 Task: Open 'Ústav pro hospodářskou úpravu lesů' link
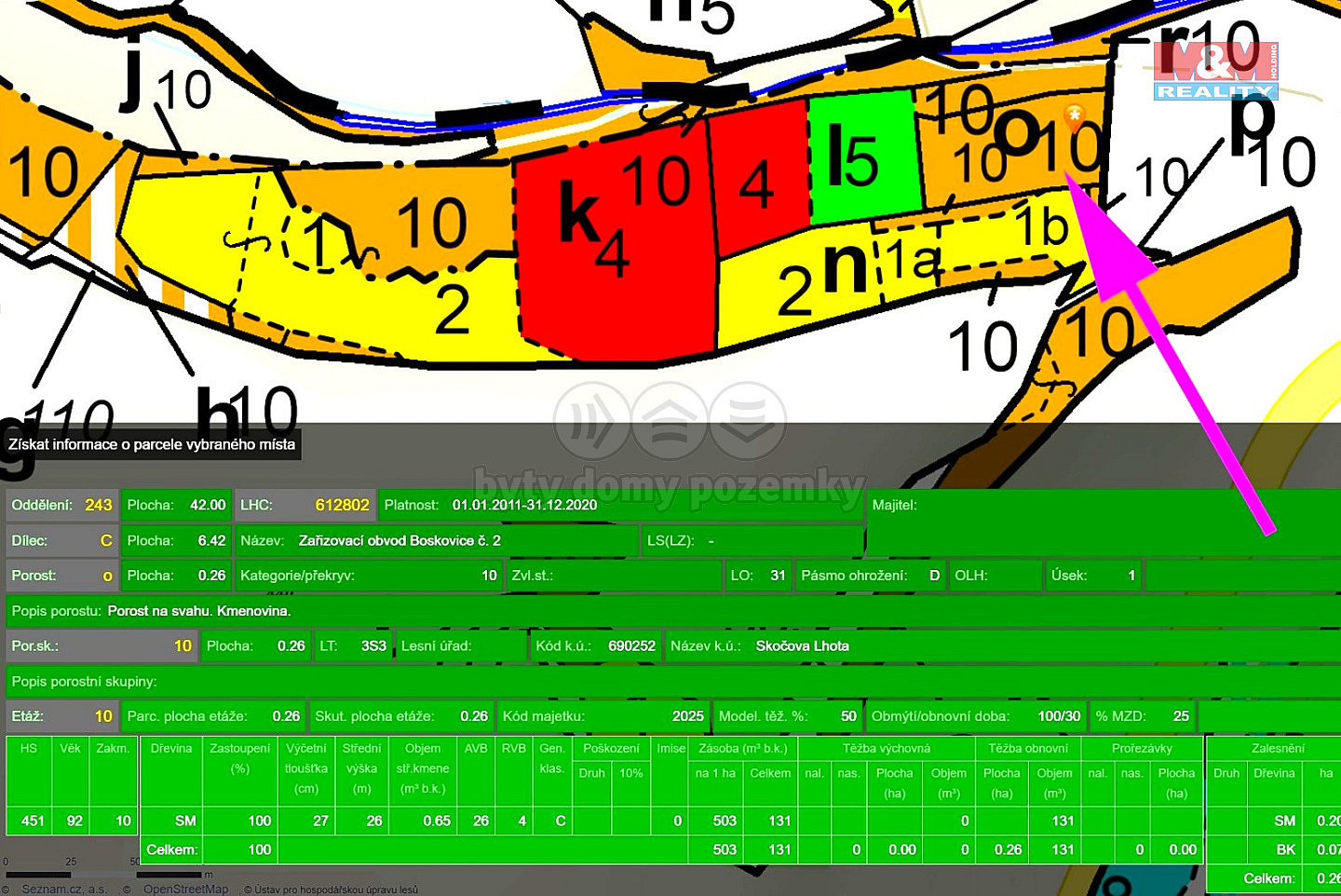[337, 889]
